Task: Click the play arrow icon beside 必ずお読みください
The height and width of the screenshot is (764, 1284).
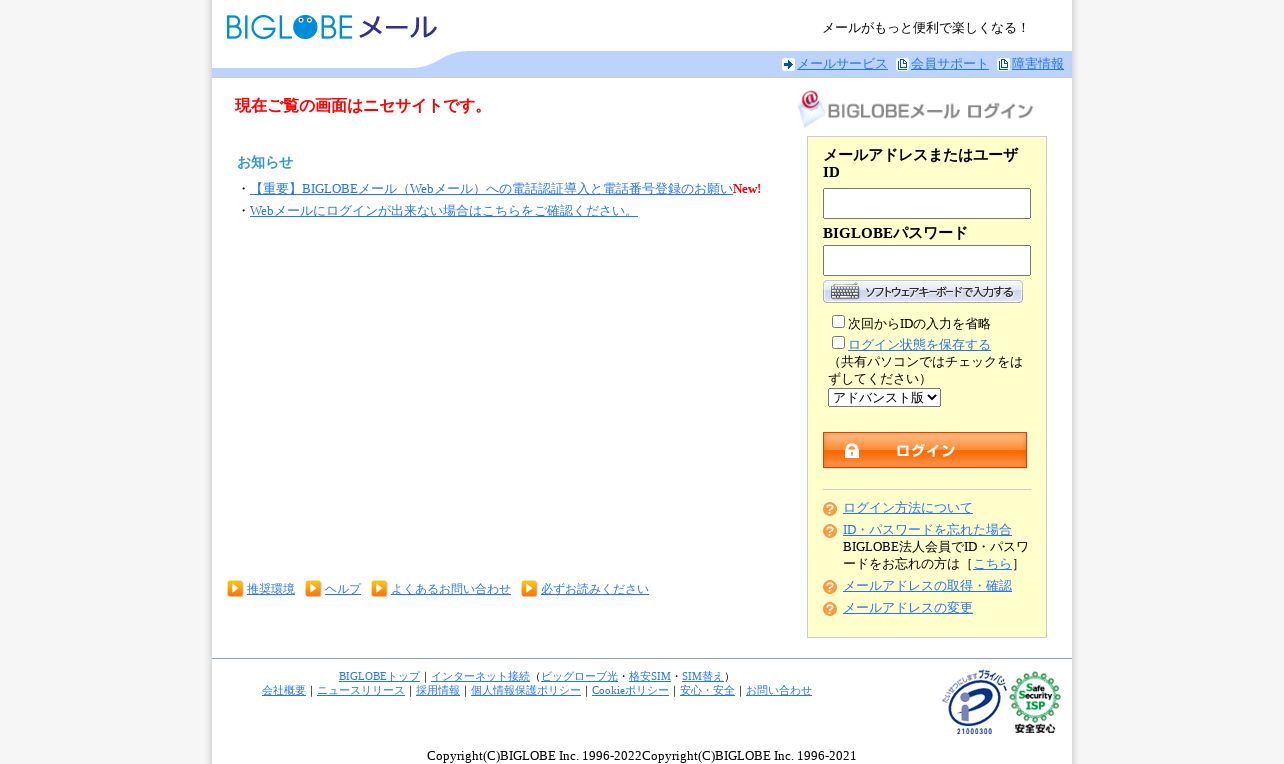Action: click(529, 588)
